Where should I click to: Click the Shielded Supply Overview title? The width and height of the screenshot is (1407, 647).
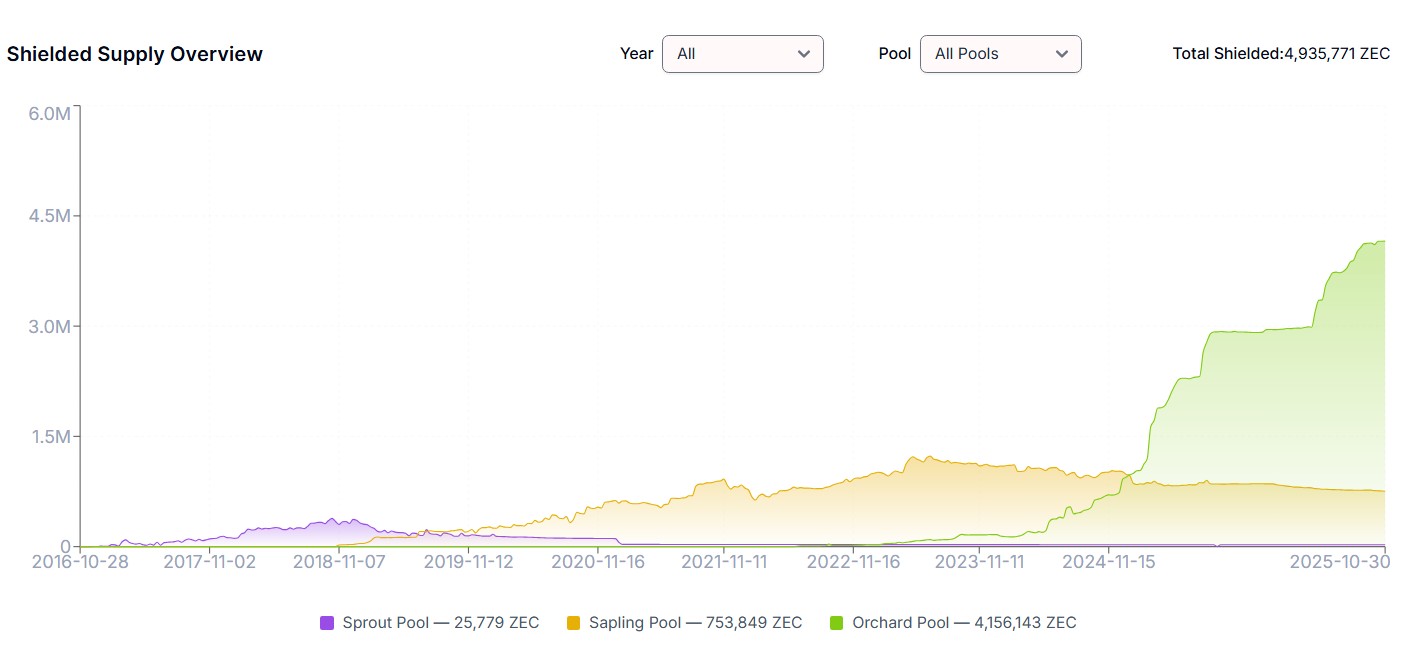[x=134, y=53]
